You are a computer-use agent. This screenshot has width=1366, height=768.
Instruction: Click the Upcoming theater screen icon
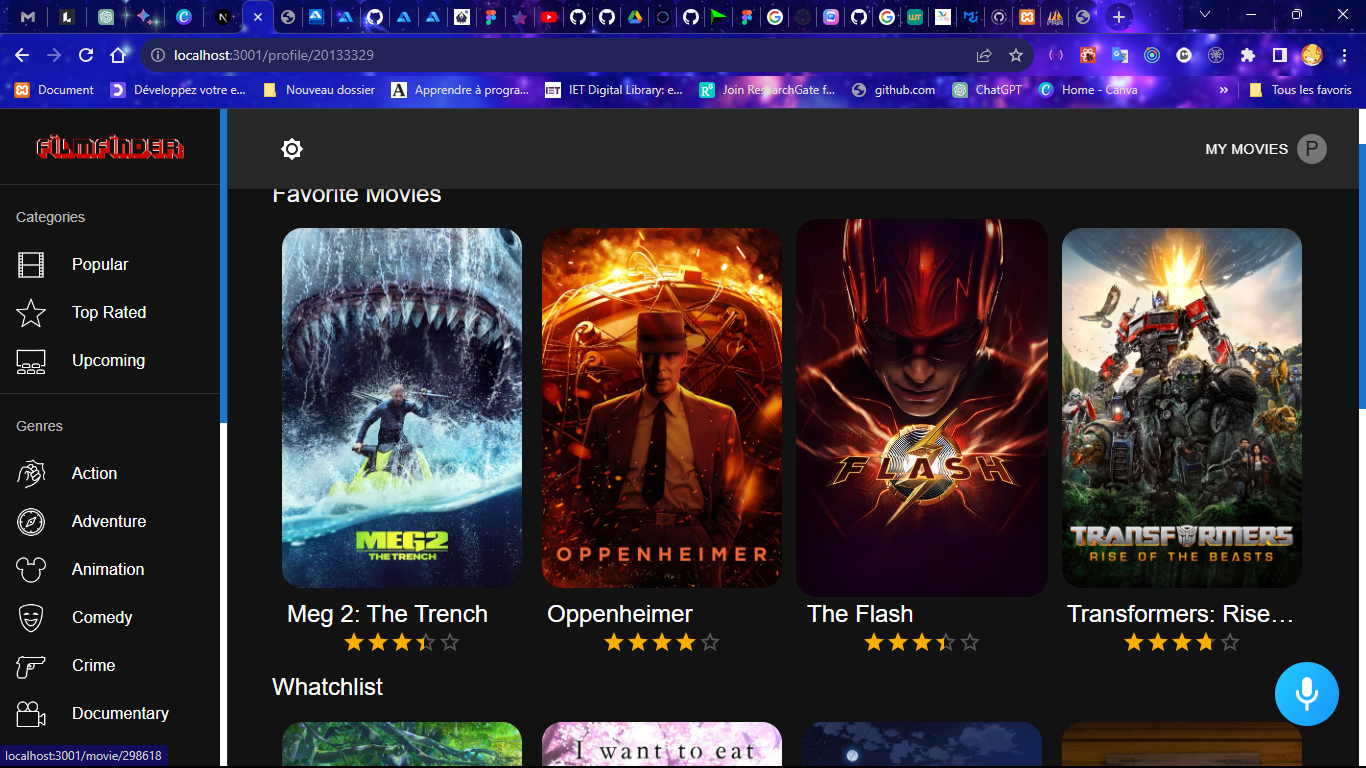pyautogui.click(x=31, y=361)
